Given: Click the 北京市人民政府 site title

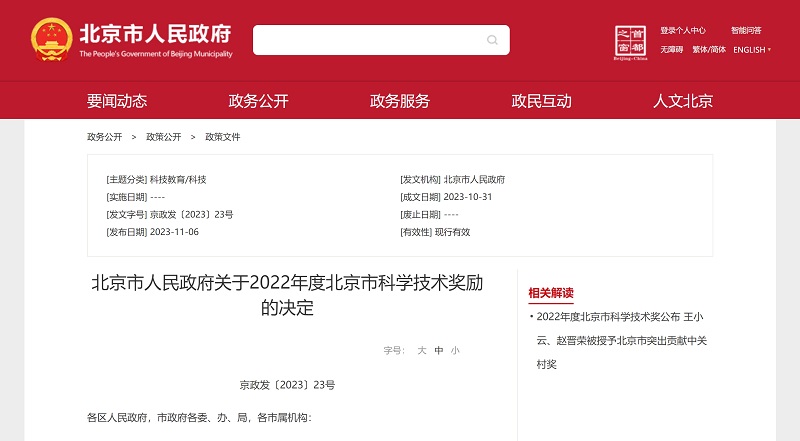Looking at the screenshot, I should click(155, 34).
